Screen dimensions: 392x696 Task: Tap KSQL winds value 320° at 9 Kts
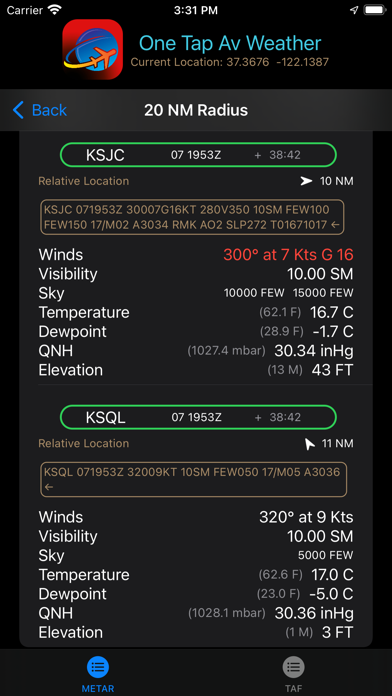click(306, 517)
